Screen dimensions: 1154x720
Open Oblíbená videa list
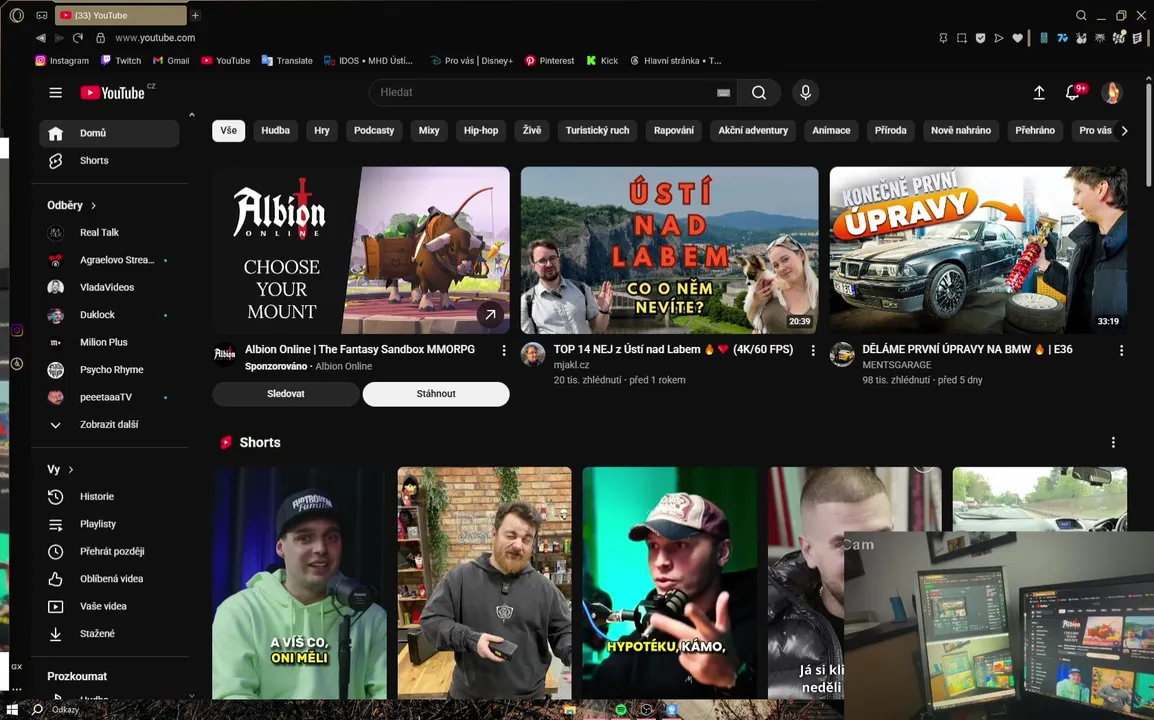(109, 579)
